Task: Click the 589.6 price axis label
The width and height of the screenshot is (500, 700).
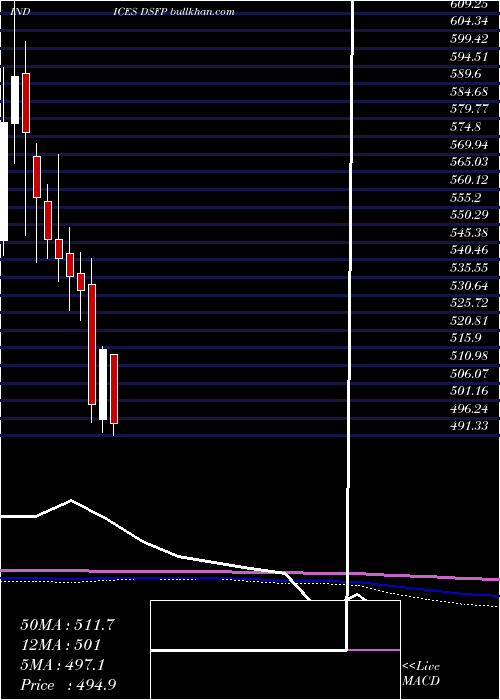Action: (x=466, y=74)
